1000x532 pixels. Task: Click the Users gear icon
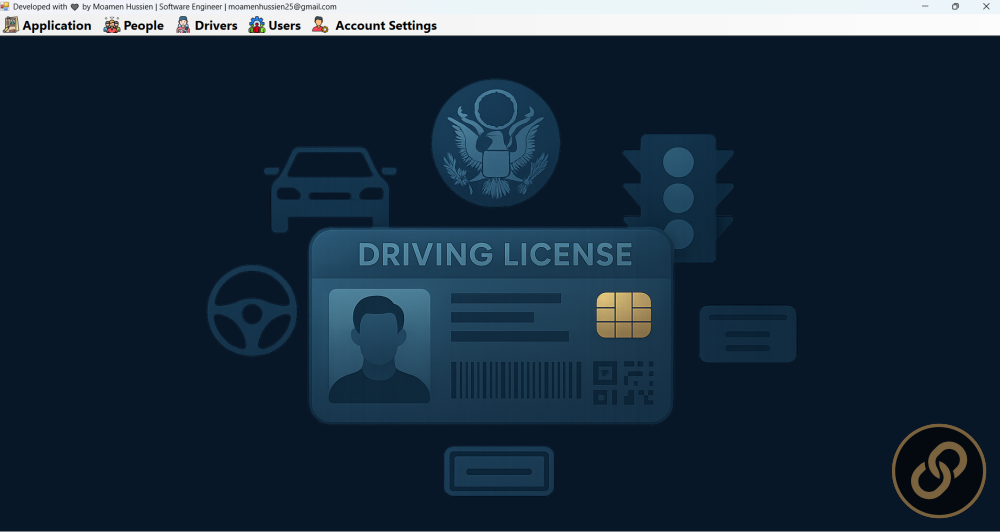click(256, 26)
